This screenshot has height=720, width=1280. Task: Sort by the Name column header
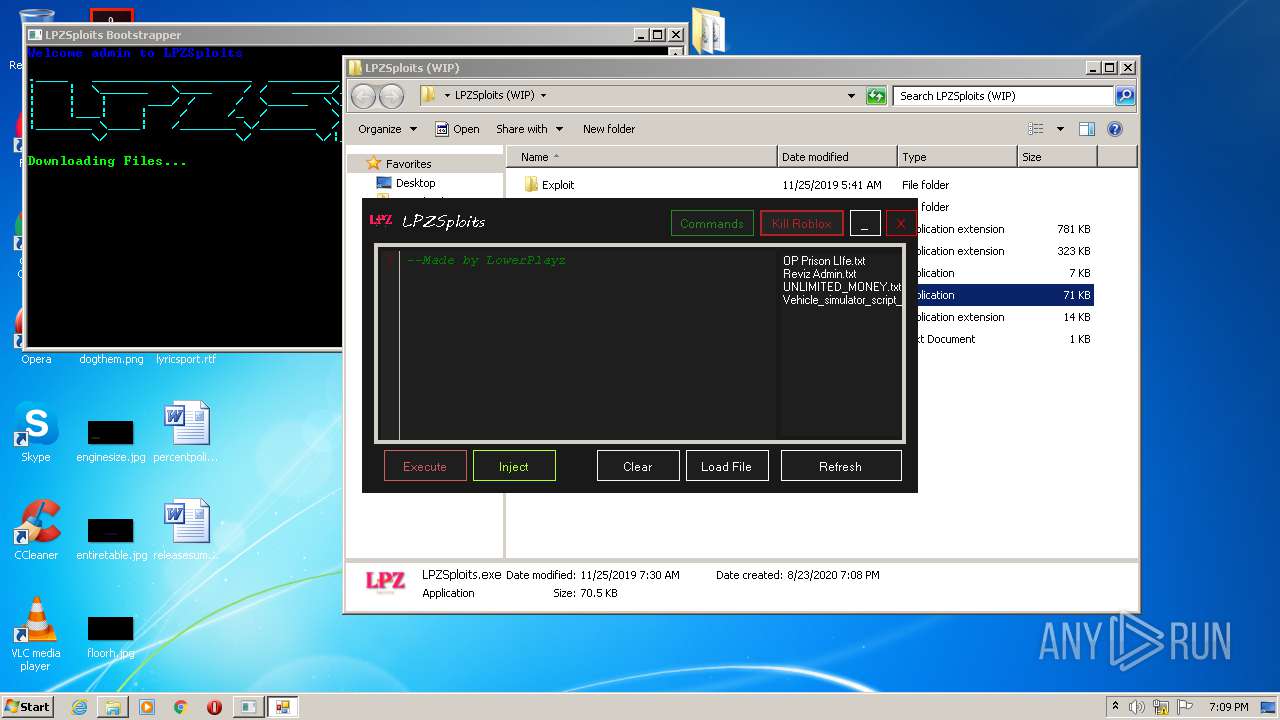click(642, 157)
